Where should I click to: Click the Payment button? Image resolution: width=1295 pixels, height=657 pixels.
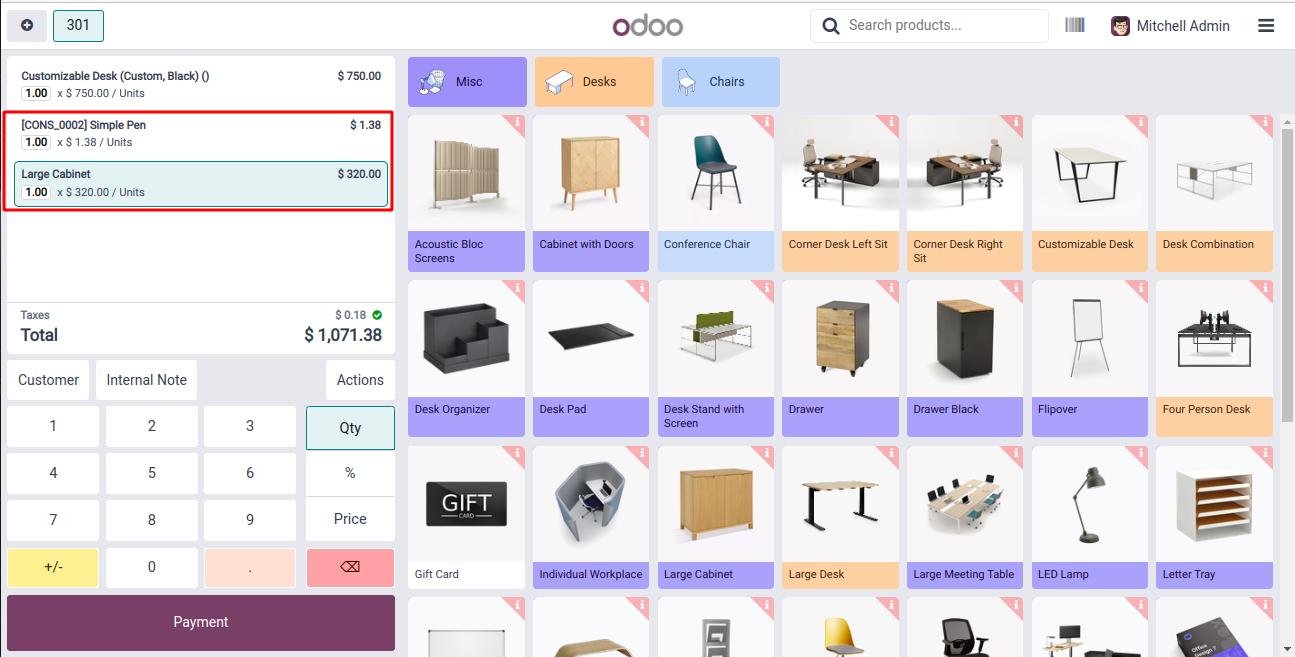[x=201, y=622]
